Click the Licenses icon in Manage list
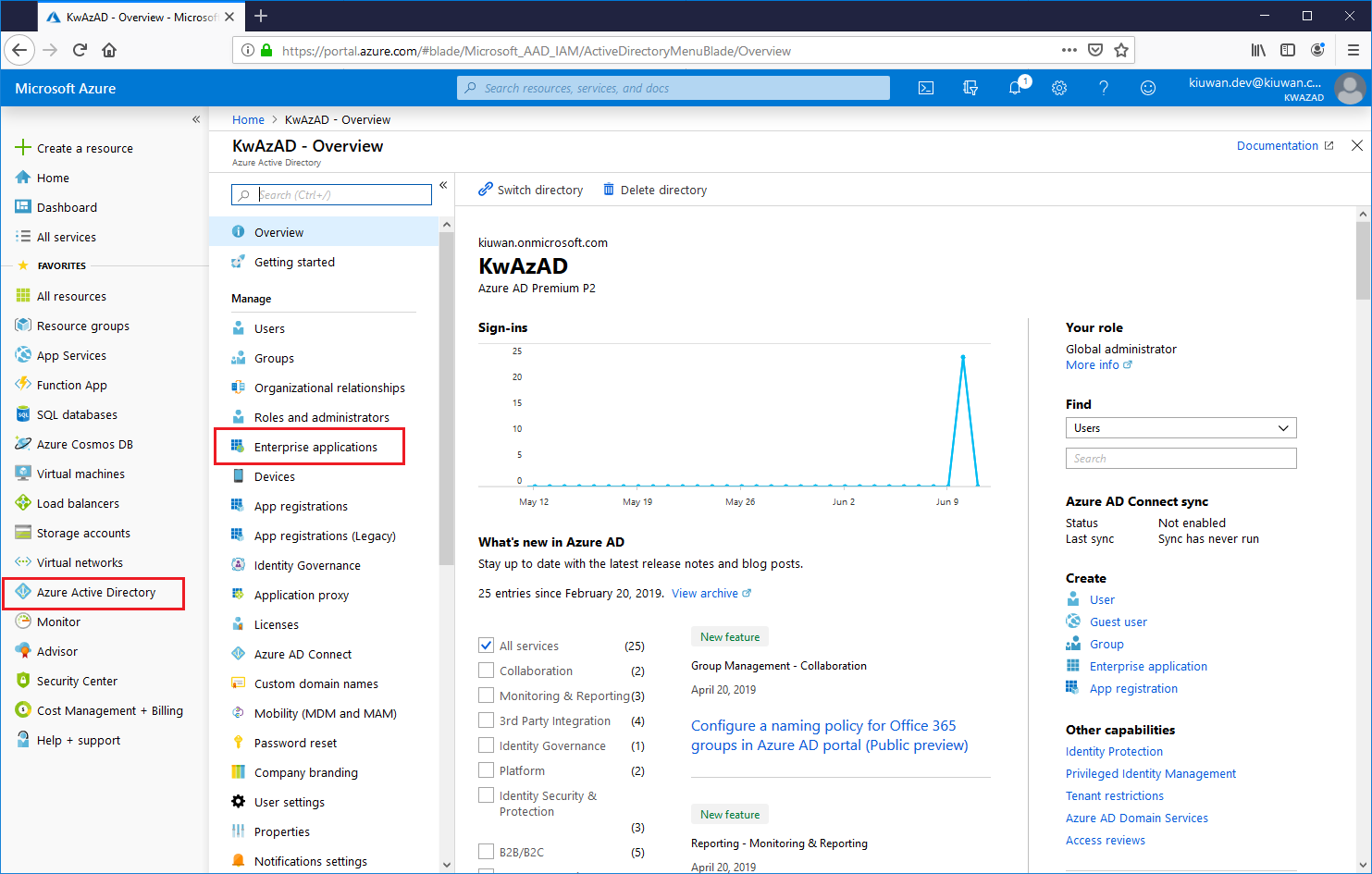The height and width of the screenshot is (874, 1372). tap(238, 624)
